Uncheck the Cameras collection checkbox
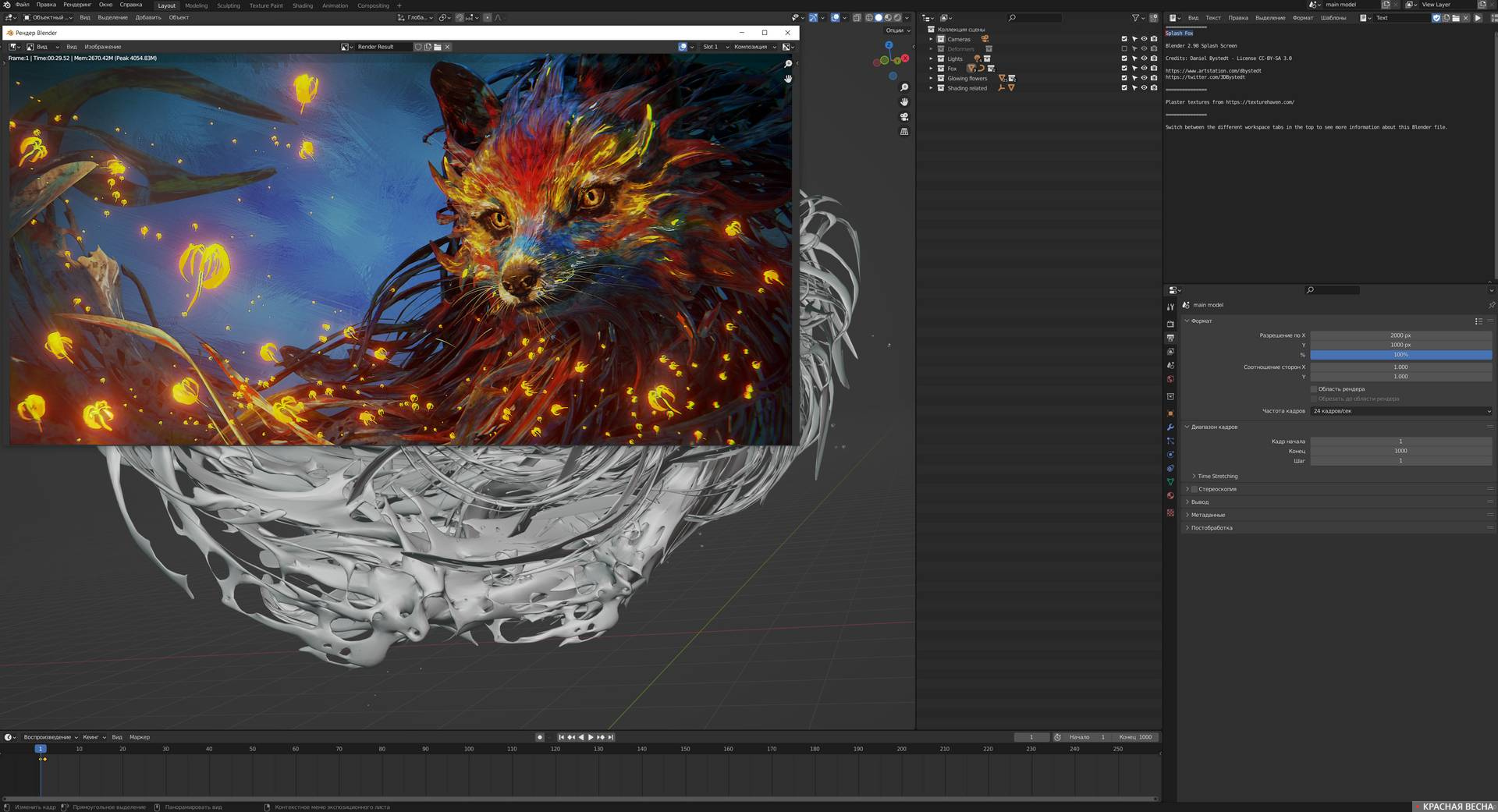This screenshot has height=812, width=1498. pos(1124,39)
